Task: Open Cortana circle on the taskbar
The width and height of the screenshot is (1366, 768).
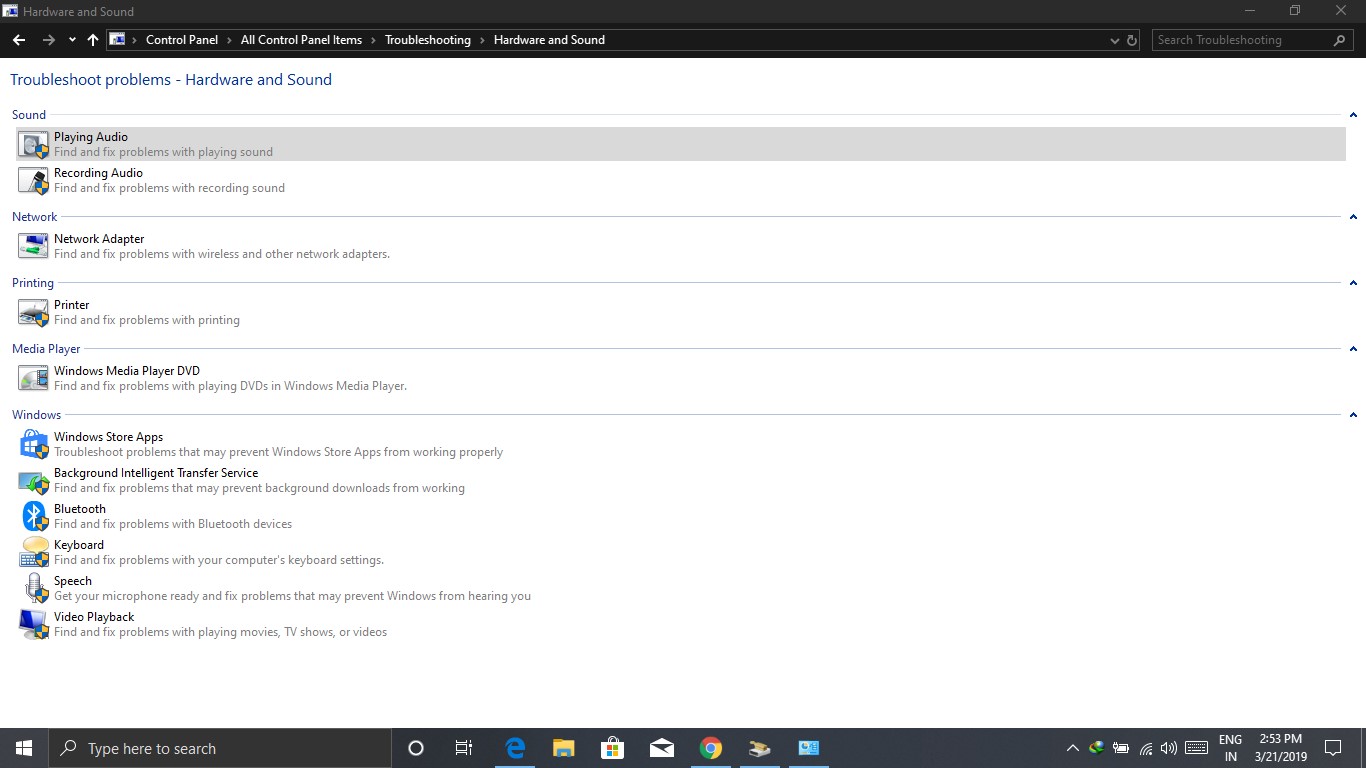Action: pyautogui.click(x=416, y=748)
